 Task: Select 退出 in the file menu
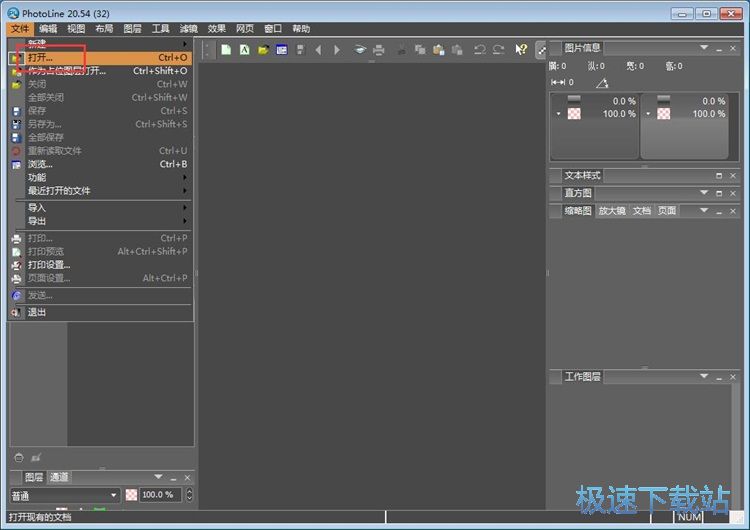37,312
